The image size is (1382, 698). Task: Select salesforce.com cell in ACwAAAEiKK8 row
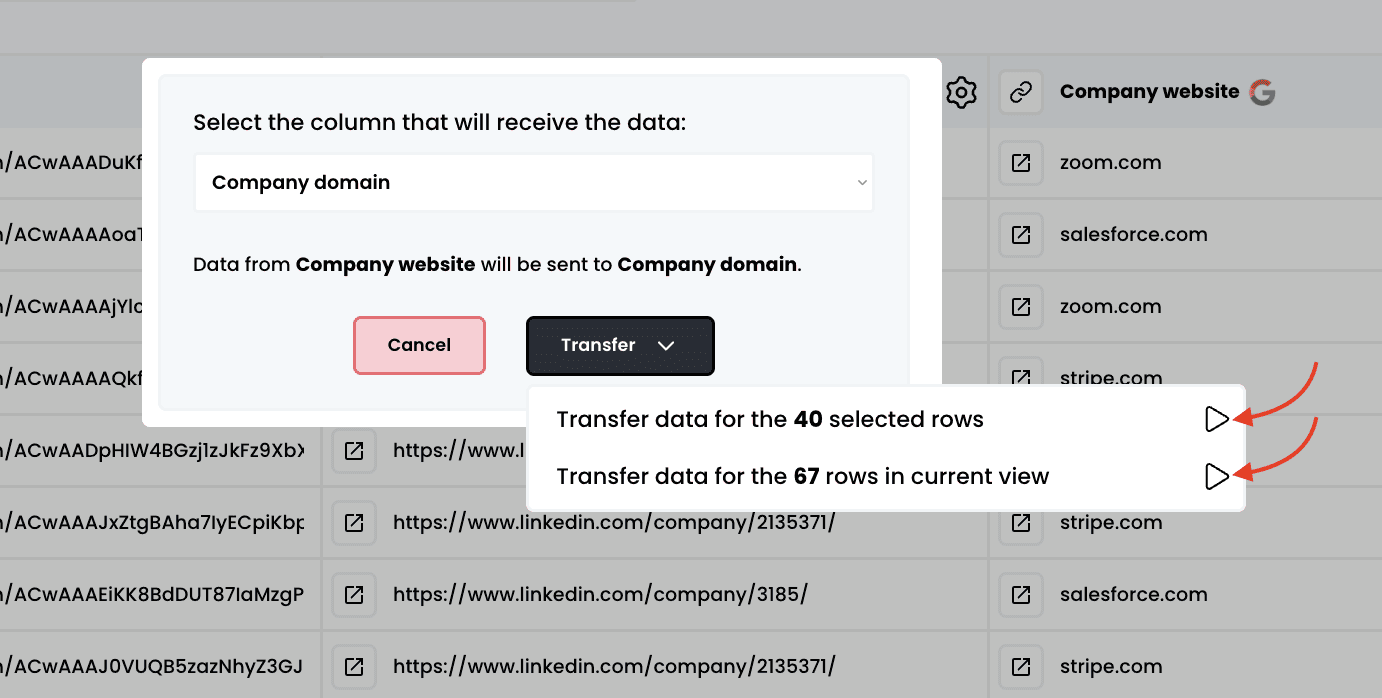click(1134, 595)
